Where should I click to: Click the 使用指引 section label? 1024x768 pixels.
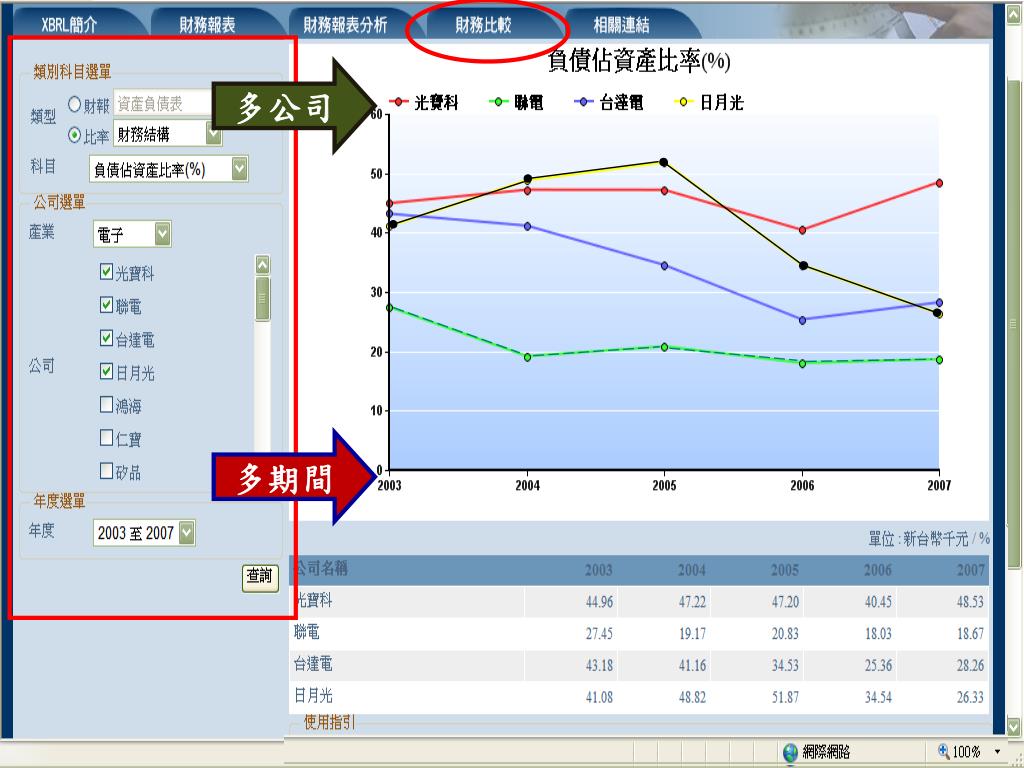[x=330, y=722]
